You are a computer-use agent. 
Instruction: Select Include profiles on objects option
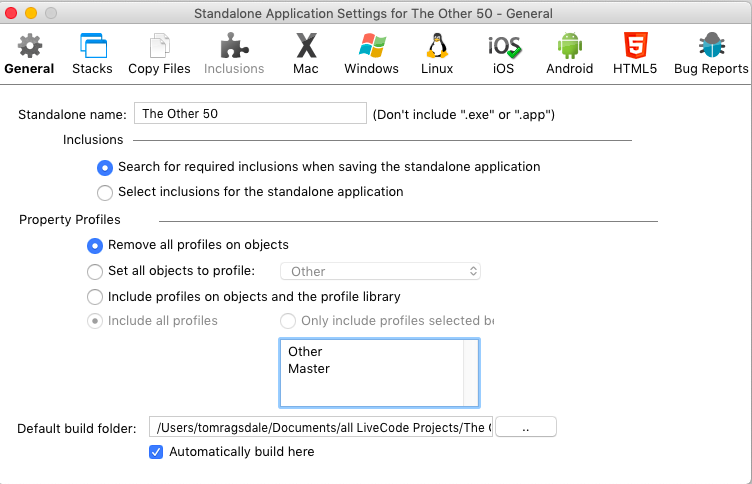click(x=95, y=297)
